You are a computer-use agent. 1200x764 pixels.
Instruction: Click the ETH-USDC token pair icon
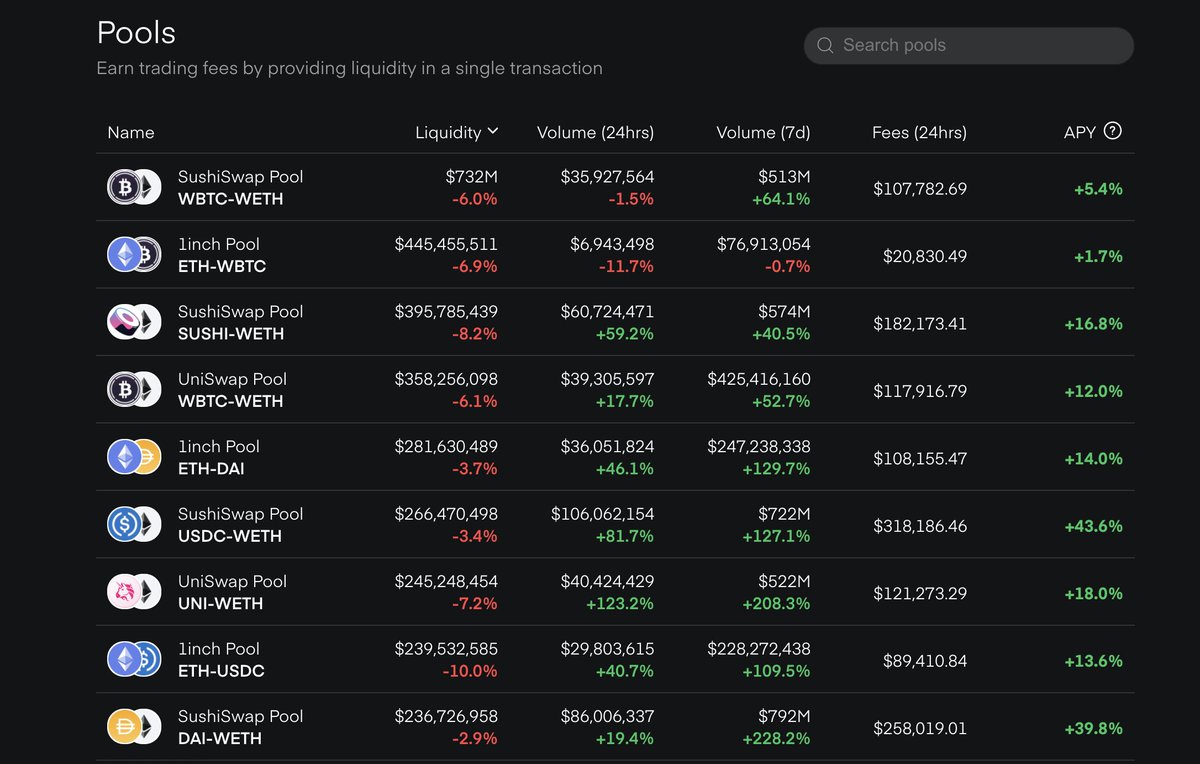134,660
